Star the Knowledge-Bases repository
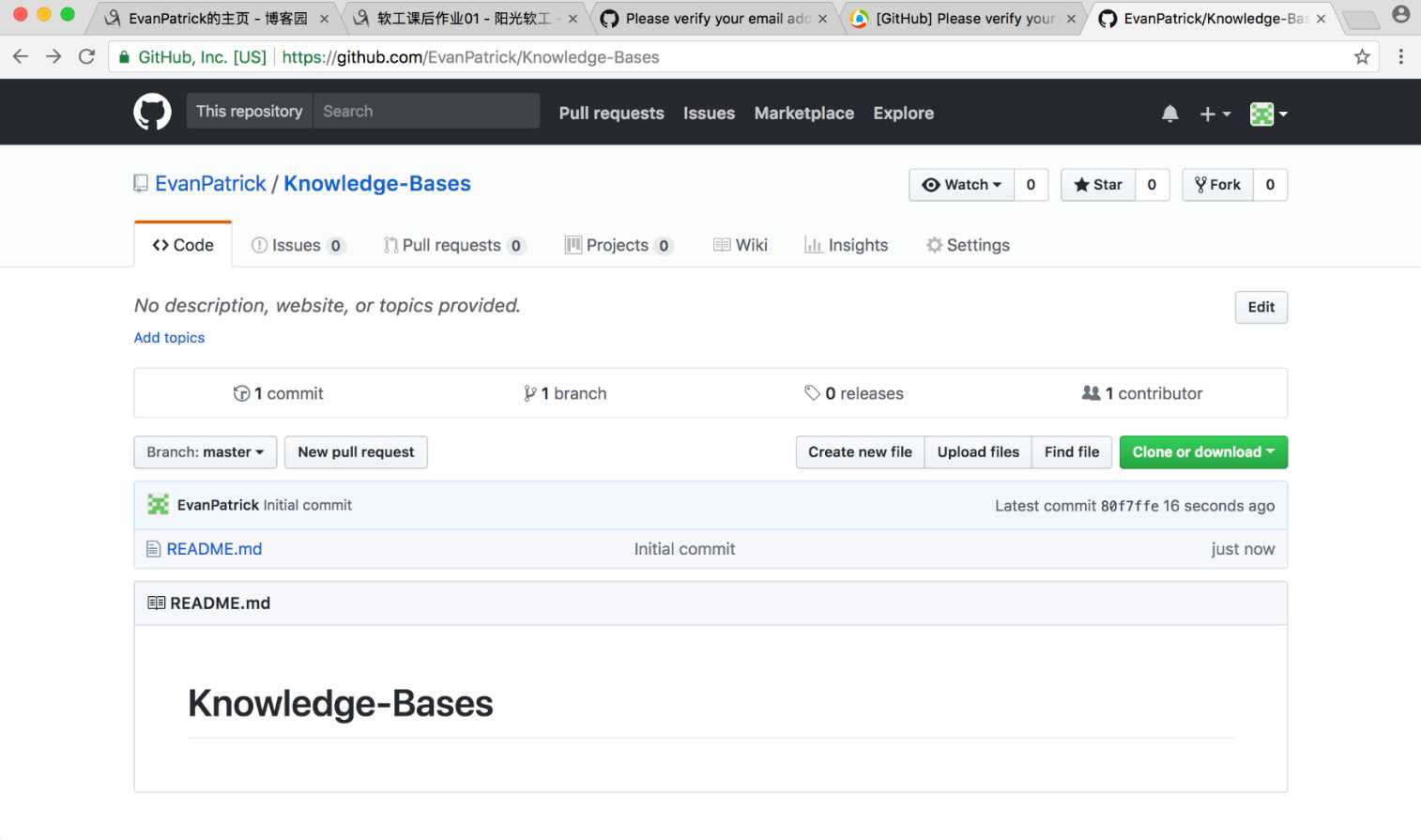Screen dimensions: 1421x840 coord(1098,185)
